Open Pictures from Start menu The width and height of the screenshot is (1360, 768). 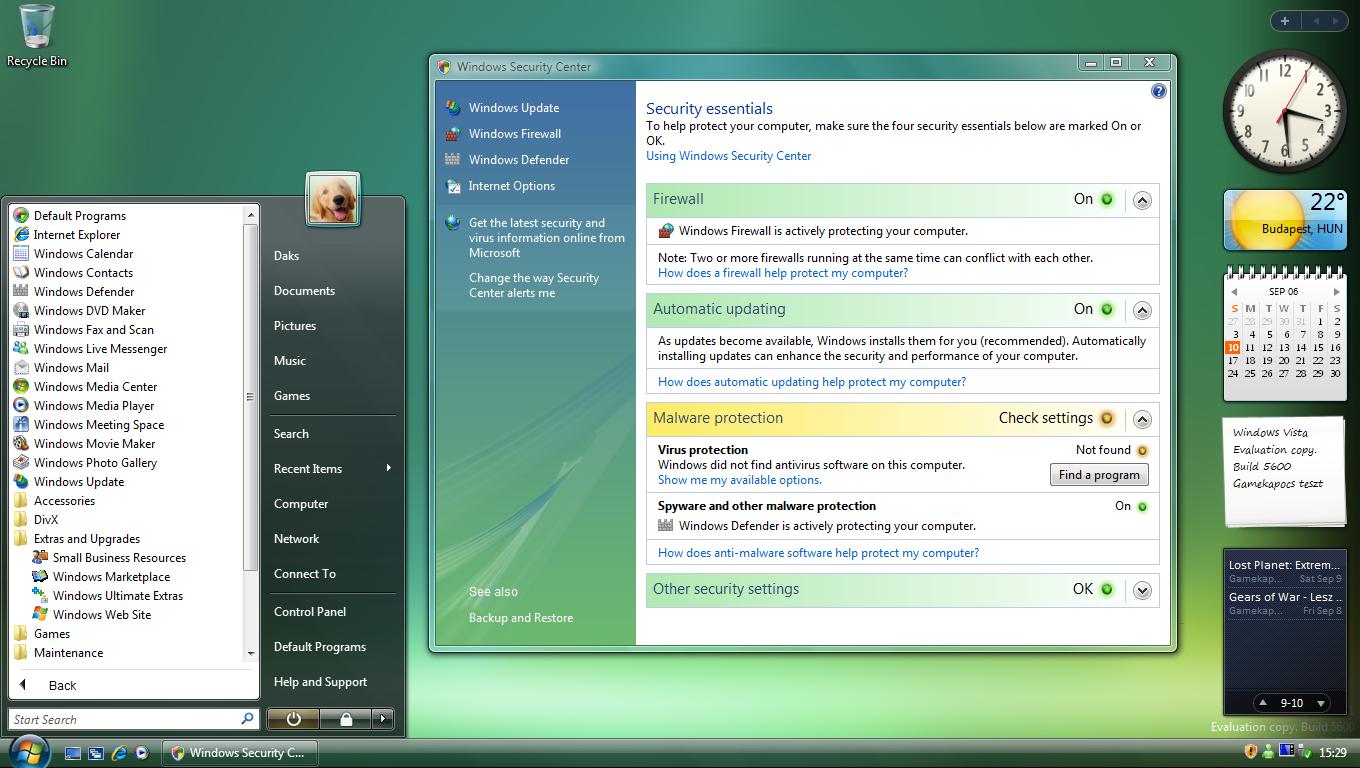(295, 325)
